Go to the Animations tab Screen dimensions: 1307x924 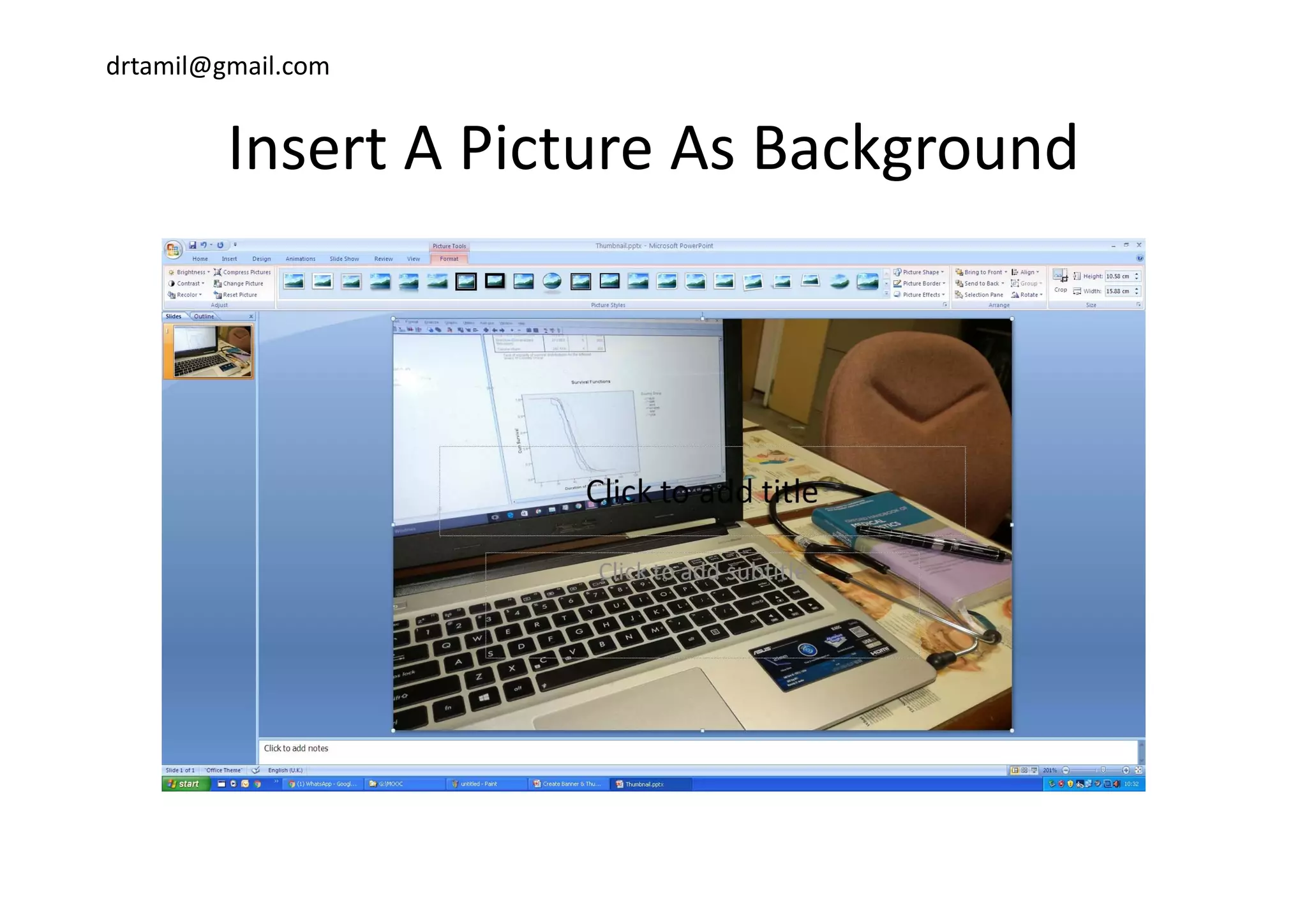[x=300, y=259]
